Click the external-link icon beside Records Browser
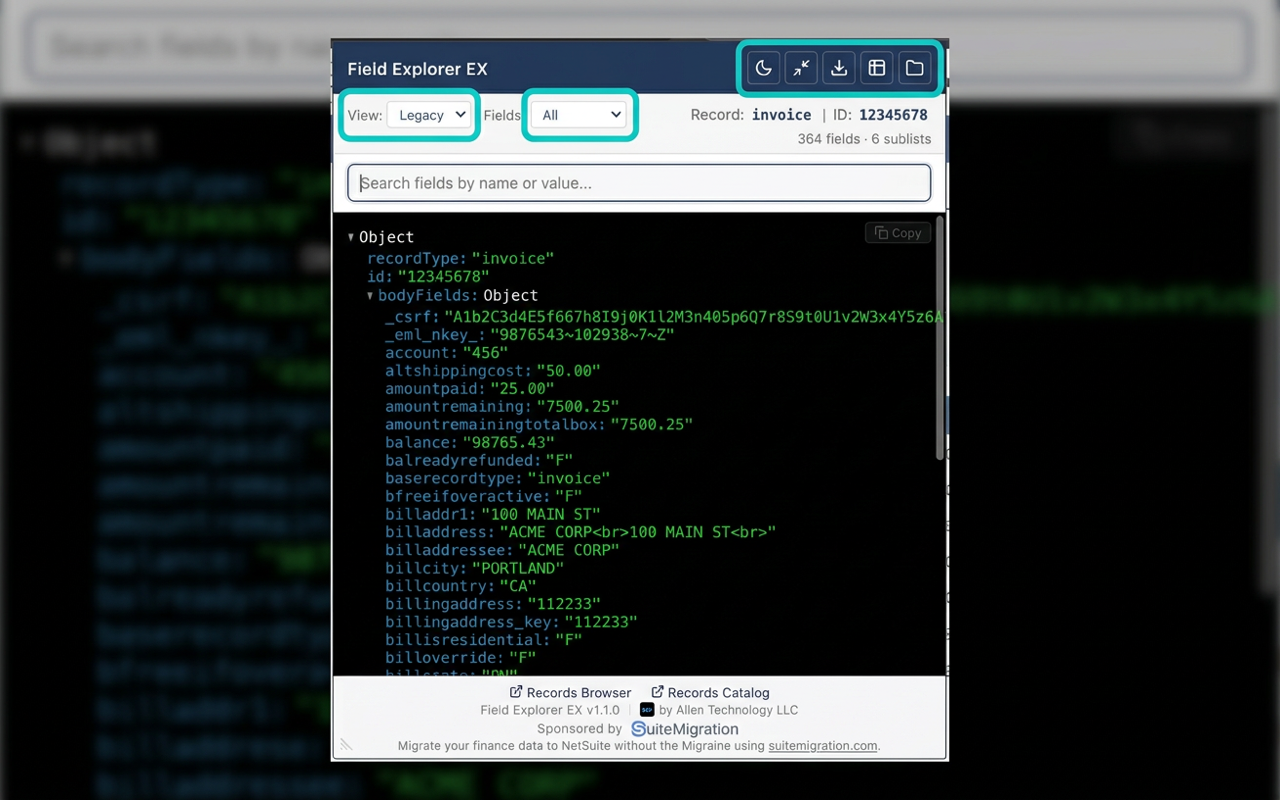 (515, 692)
